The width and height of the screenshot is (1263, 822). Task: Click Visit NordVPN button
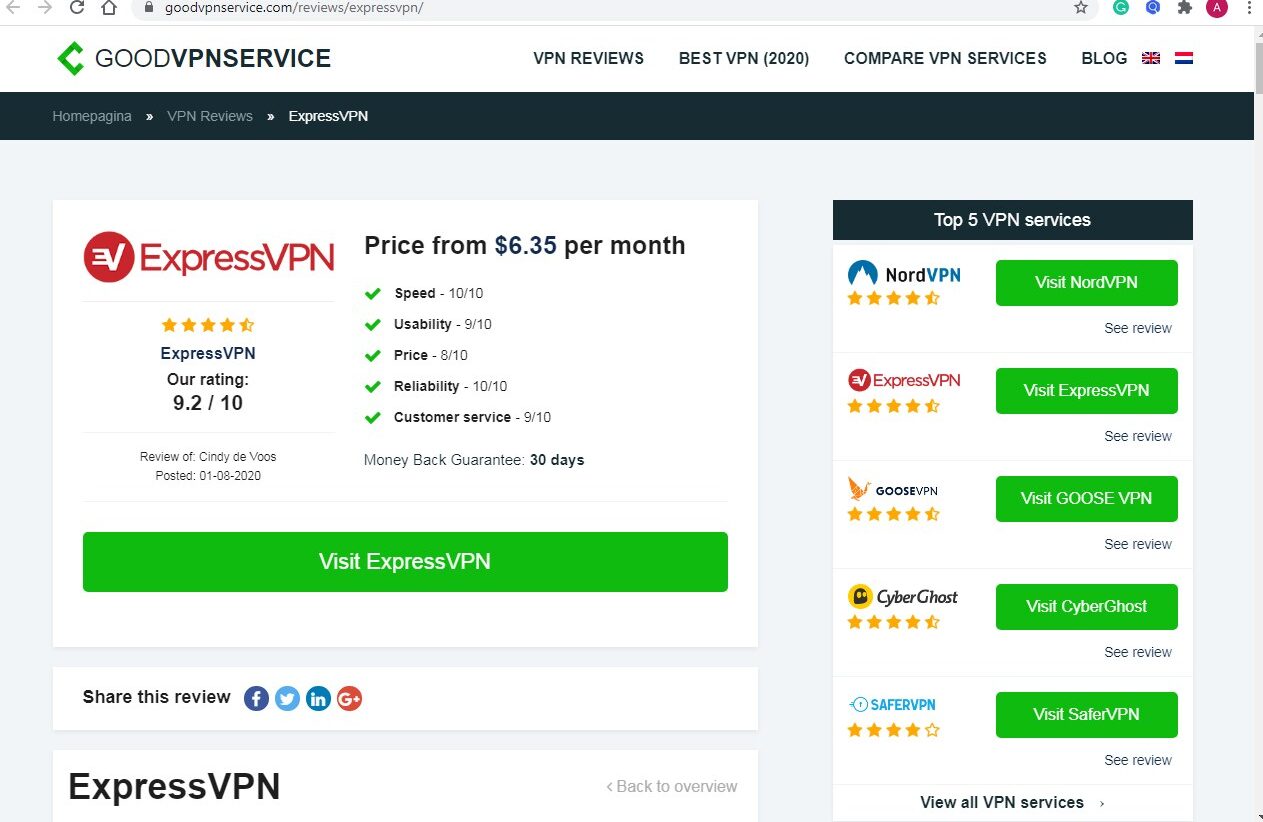pos(1086,283)
